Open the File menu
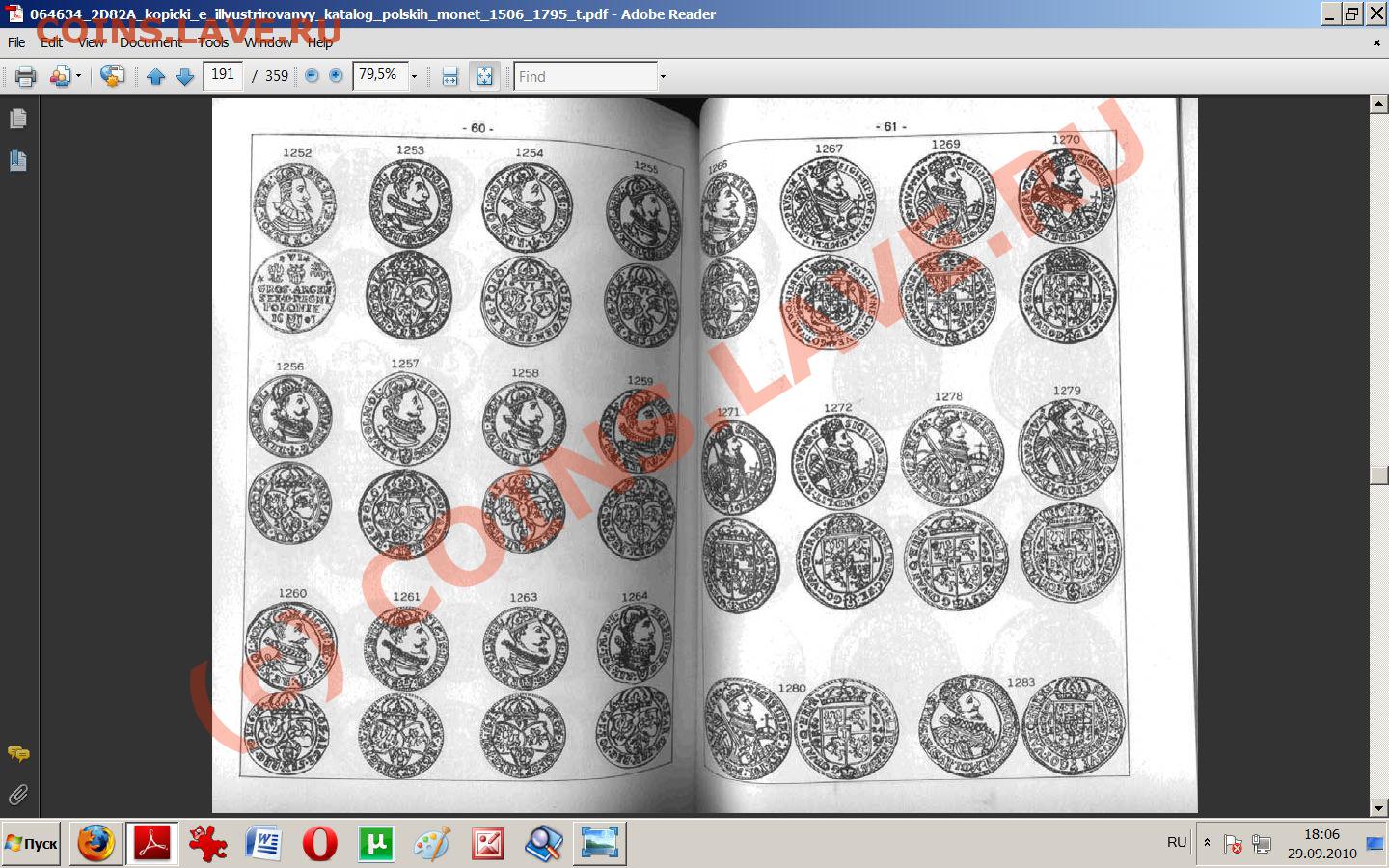The height and width of the screenshot is (868, 1389). pyautogui.click(x=16, y=42)
